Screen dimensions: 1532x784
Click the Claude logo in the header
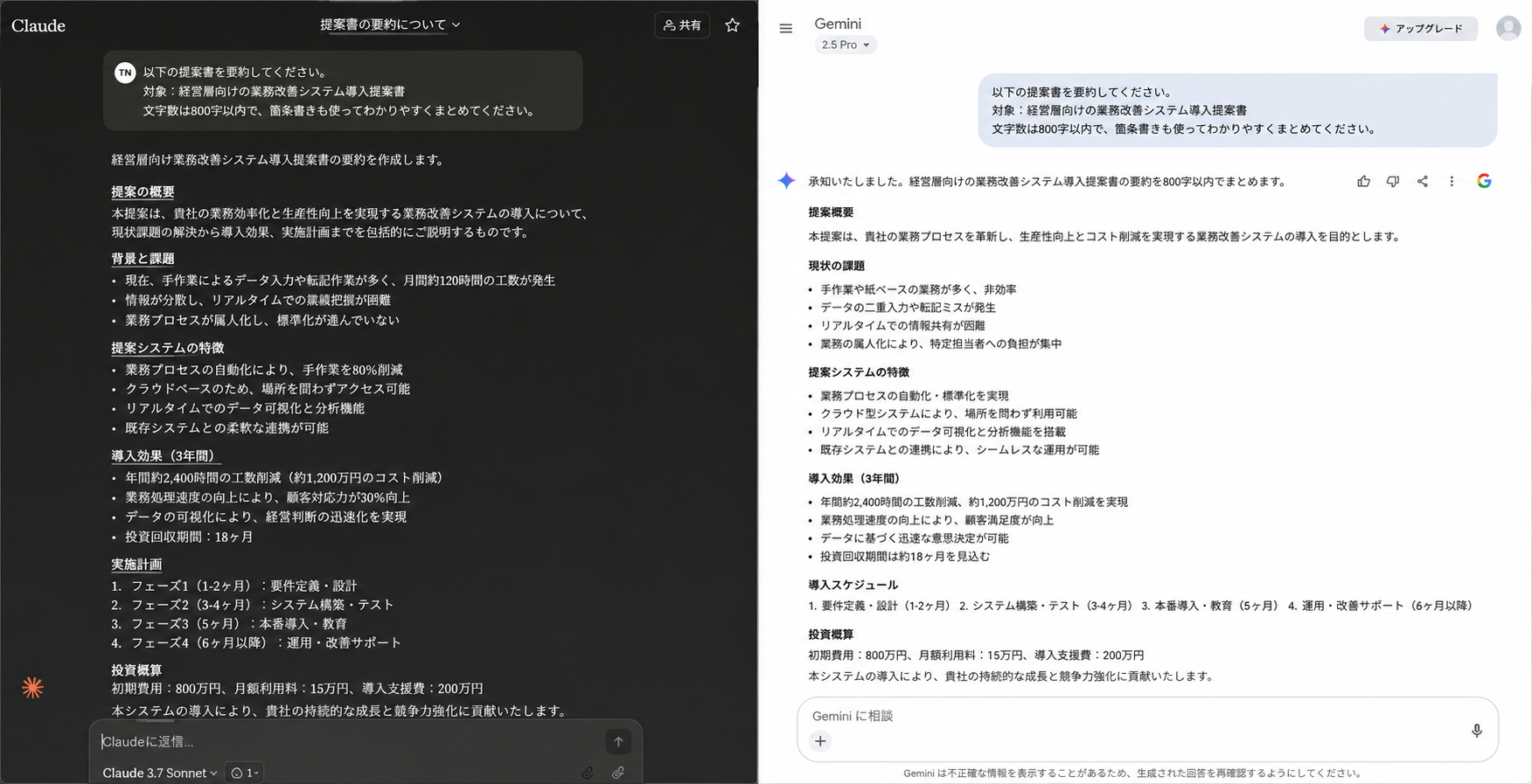38,25
